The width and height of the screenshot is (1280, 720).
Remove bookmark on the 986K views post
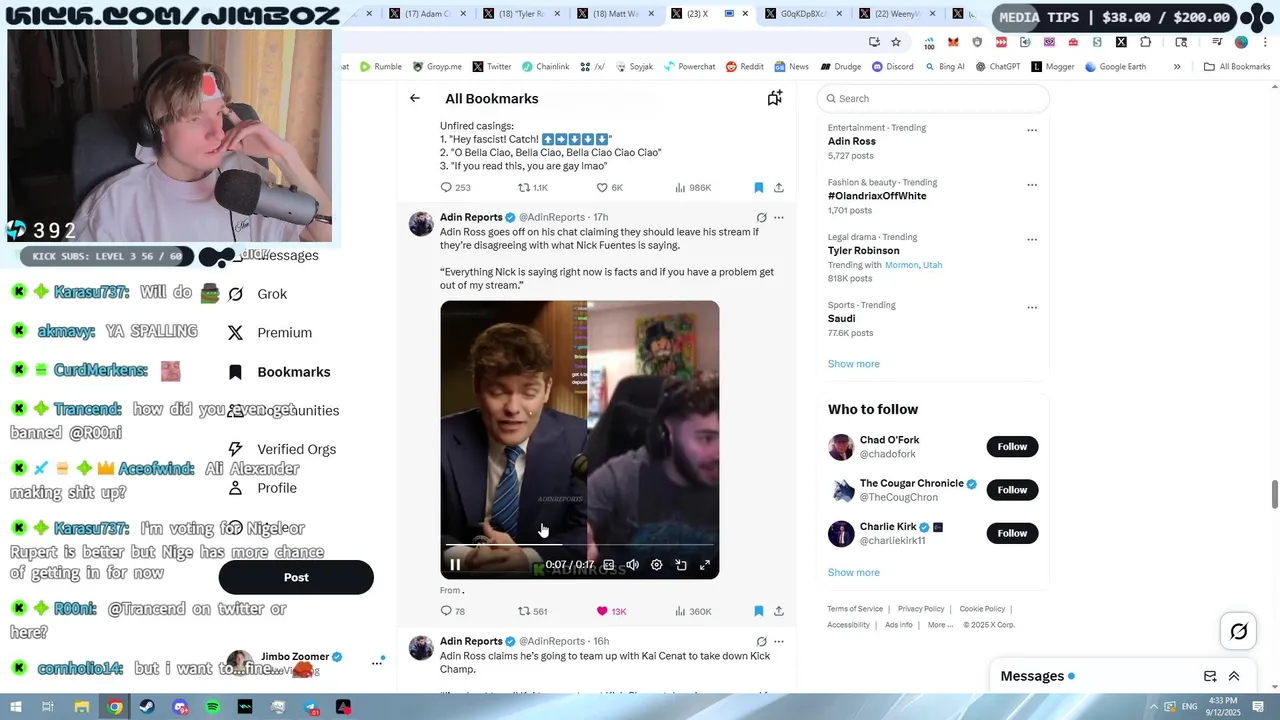[x=758, y=188]
